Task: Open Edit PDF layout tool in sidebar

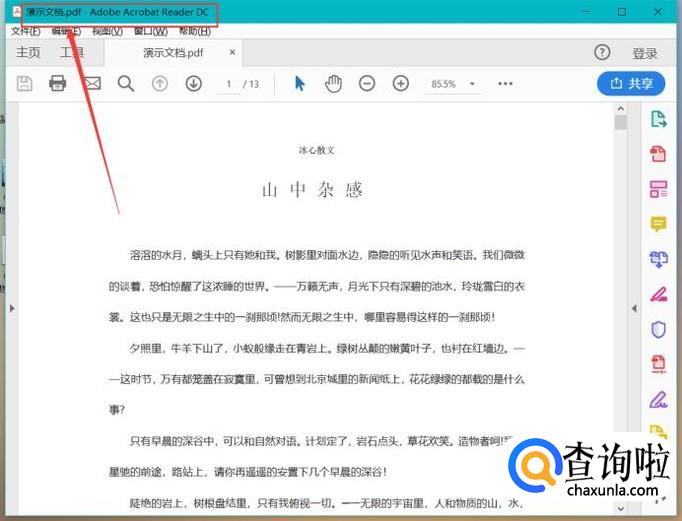Action: point(659,189)
